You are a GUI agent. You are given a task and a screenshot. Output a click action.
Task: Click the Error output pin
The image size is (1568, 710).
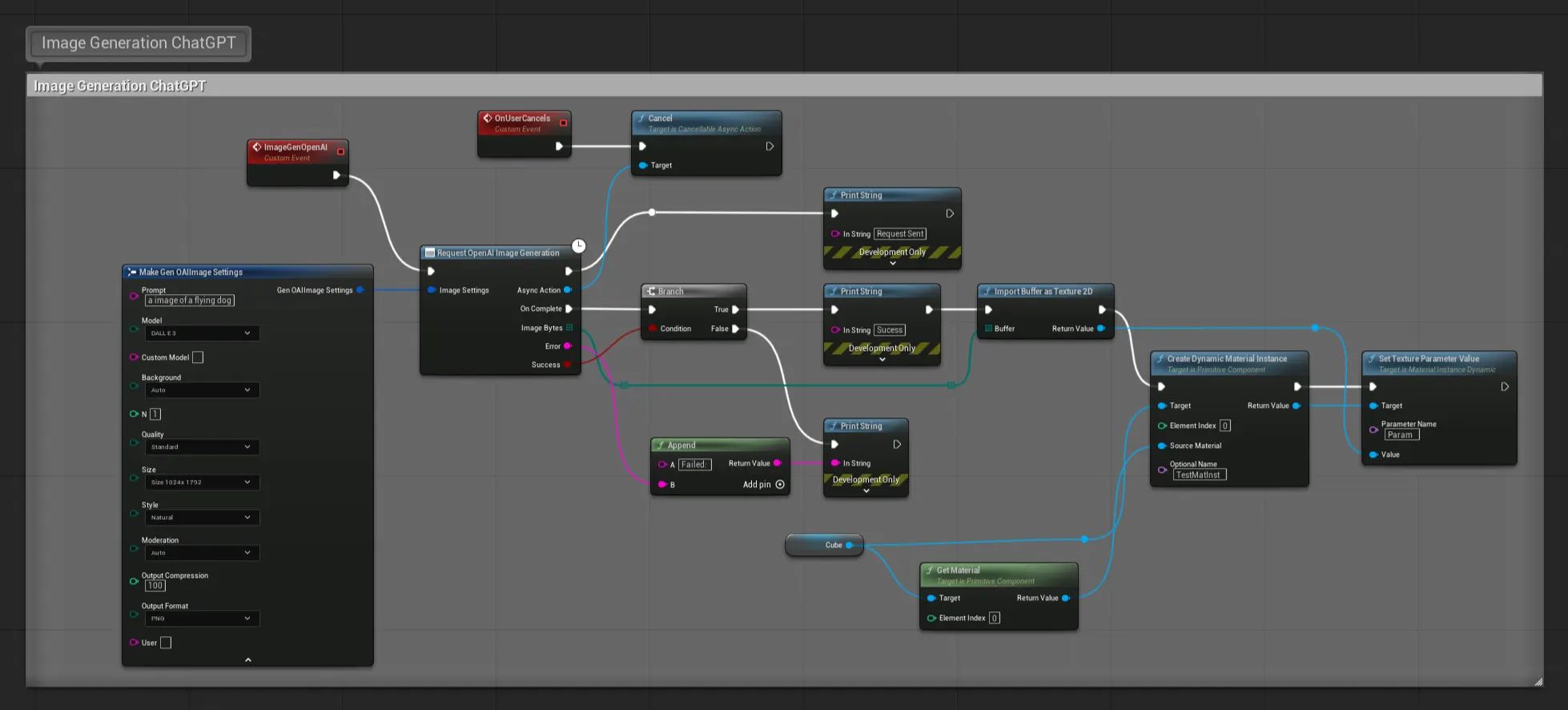[x=568, y=346]
